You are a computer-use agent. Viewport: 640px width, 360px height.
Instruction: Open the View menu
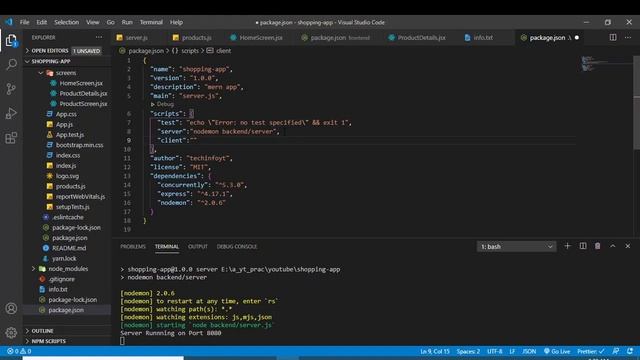point(93,22)
